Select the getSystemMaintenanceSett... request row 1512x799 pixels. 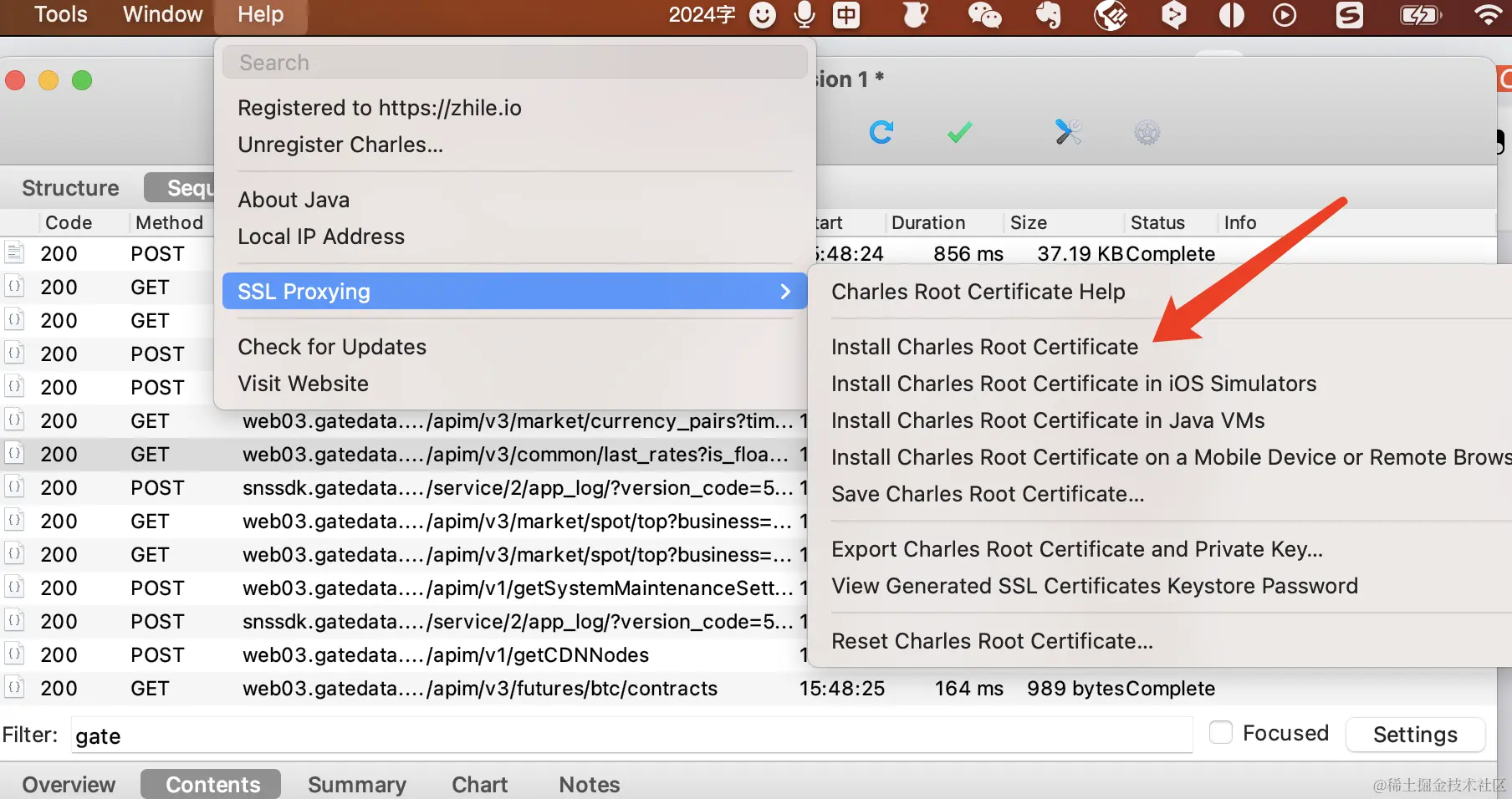405,588
